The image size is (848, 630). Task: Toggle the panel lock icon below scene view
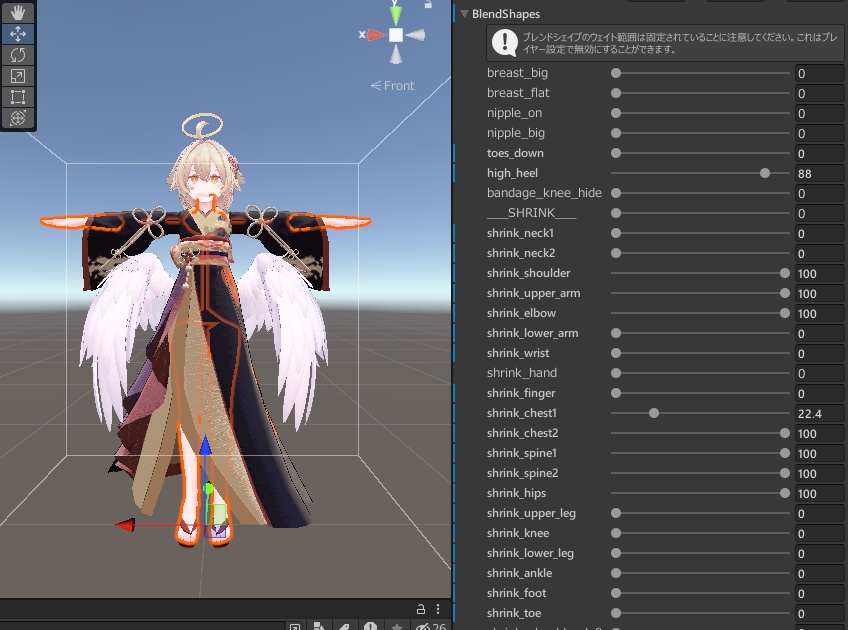(421, 609)
